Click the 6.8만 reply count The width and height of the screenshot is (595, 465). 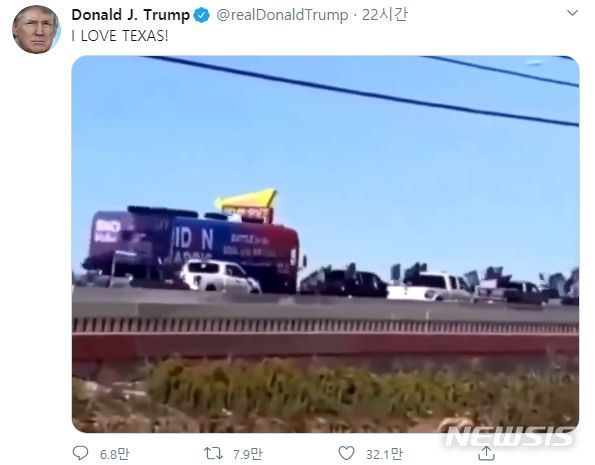point(114,454)
